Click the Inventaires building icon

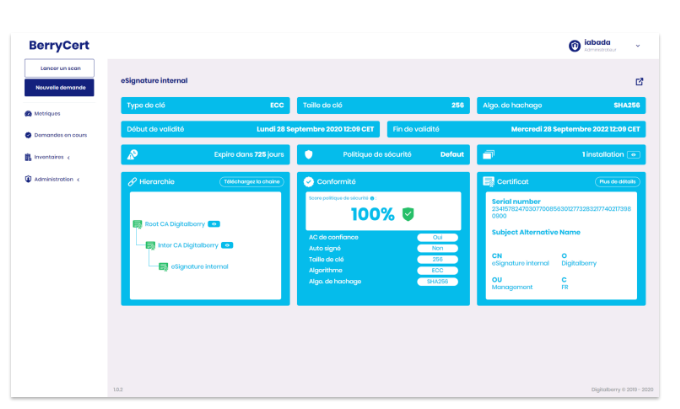[28, 157]
